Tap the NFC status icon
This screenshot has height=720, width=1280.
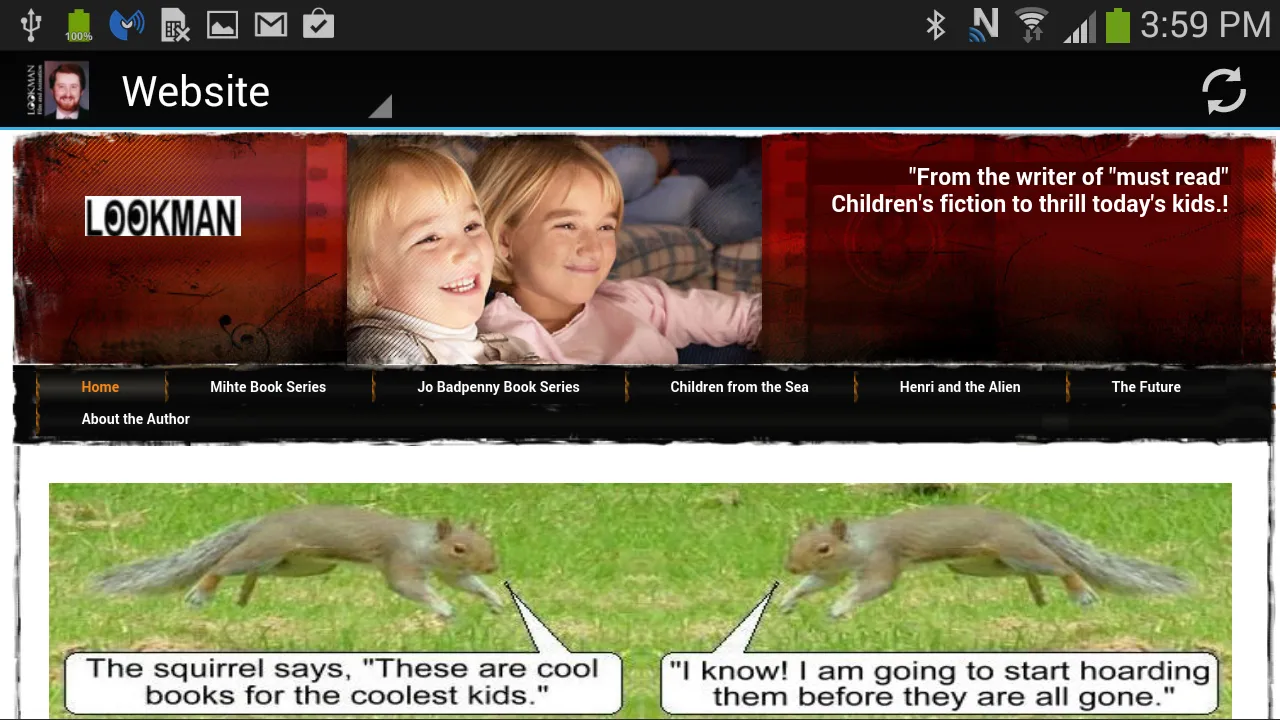984,24
